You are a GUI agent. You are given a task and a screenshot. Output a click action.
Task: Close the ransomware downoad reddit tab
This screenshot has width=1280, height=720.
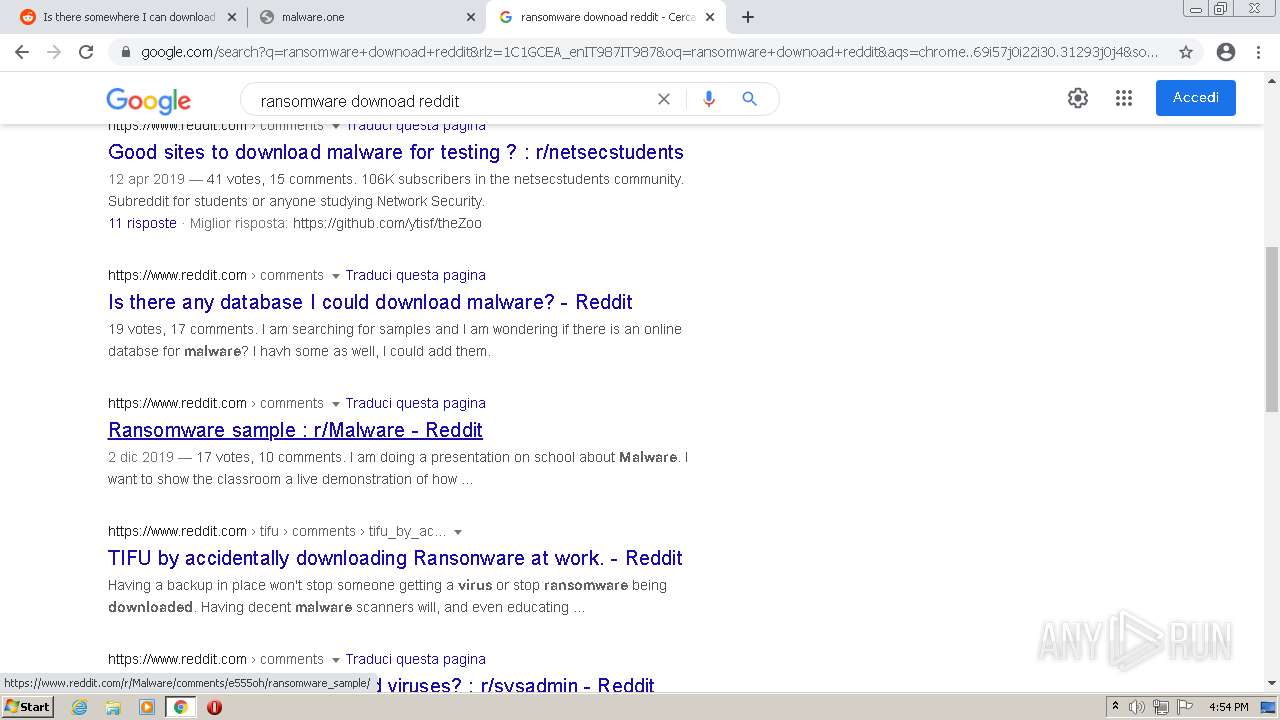click(710, 17)
